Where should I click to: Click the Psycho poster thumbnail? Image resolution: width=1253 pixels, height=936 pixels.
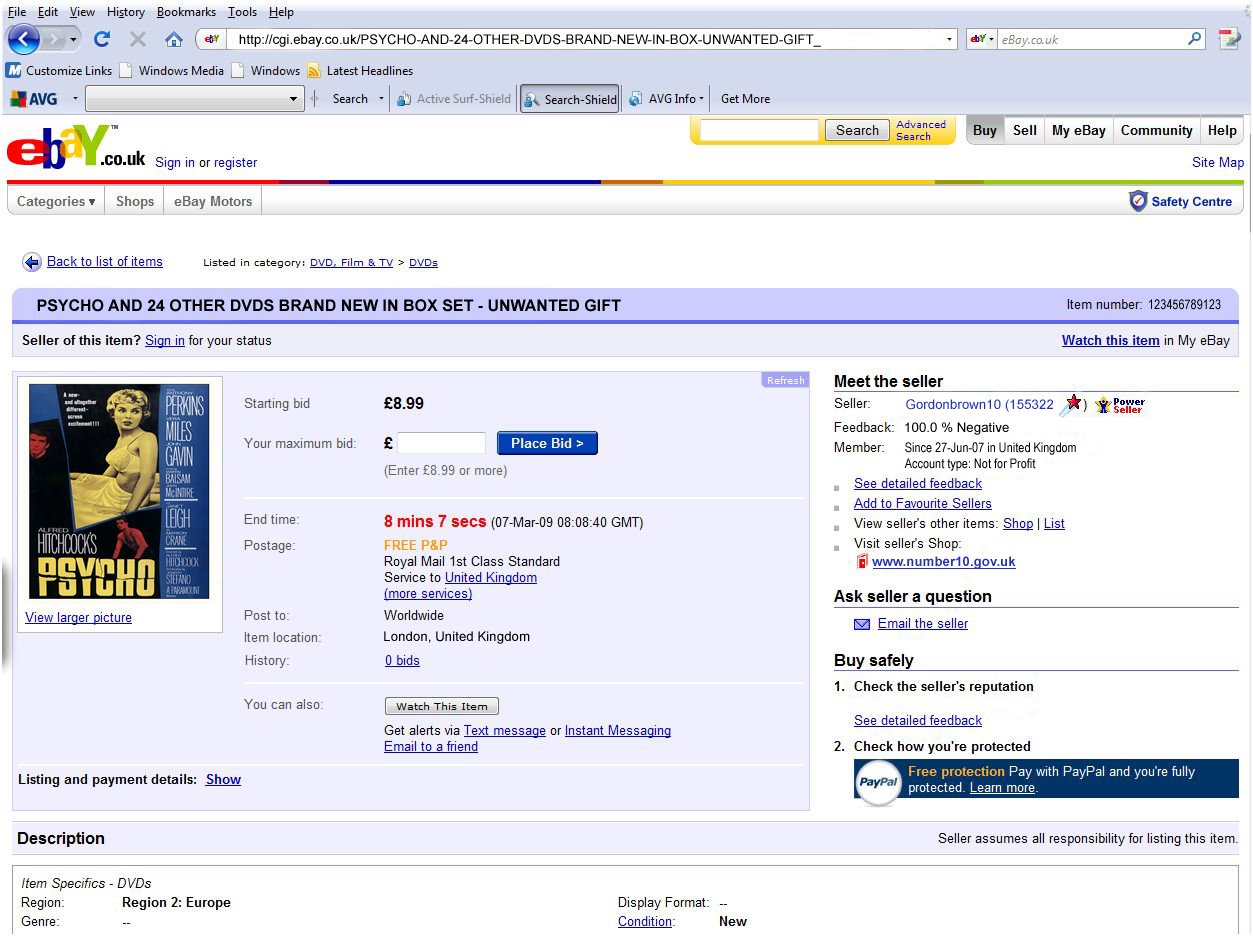119,491
